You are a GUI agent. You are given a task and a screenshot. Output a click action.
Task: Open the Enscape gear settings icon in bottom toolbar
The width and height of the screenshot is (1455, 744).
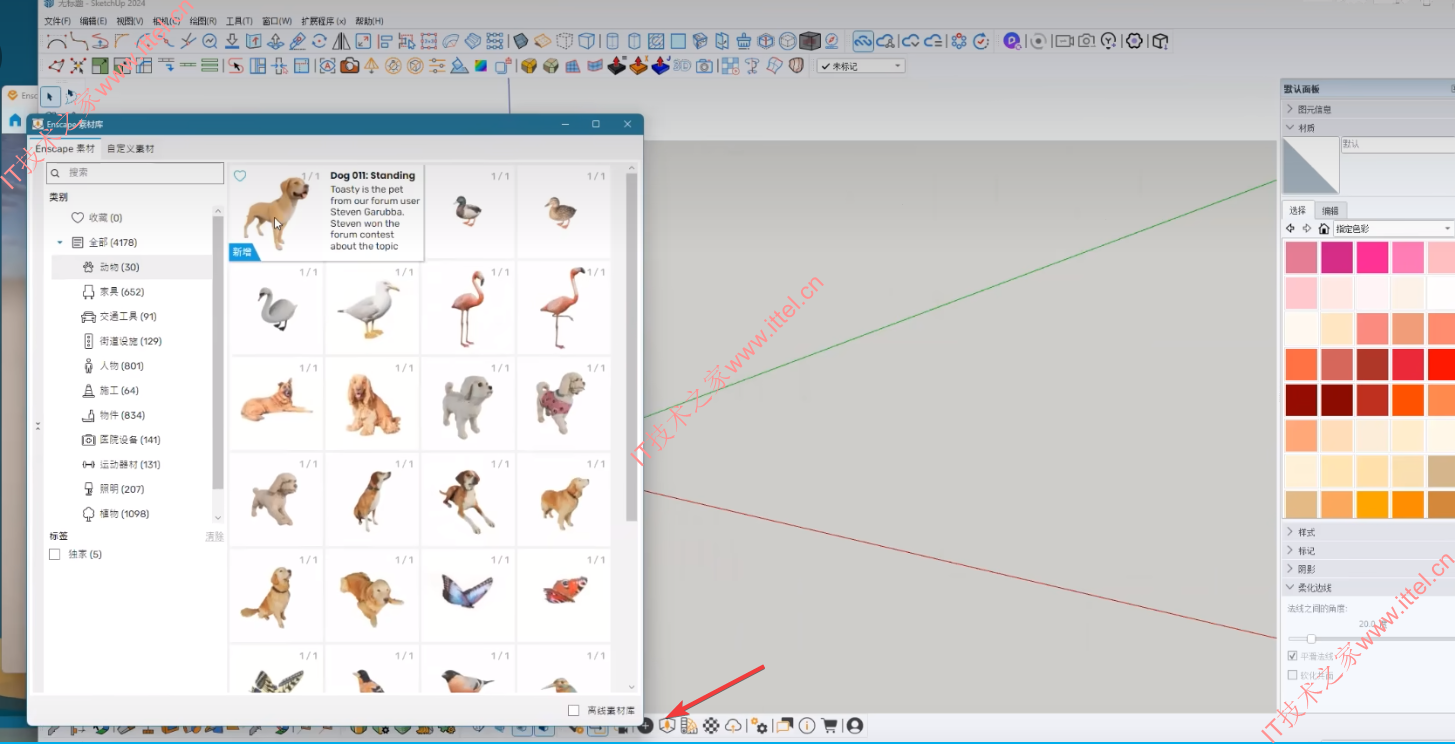coord(759,725)
